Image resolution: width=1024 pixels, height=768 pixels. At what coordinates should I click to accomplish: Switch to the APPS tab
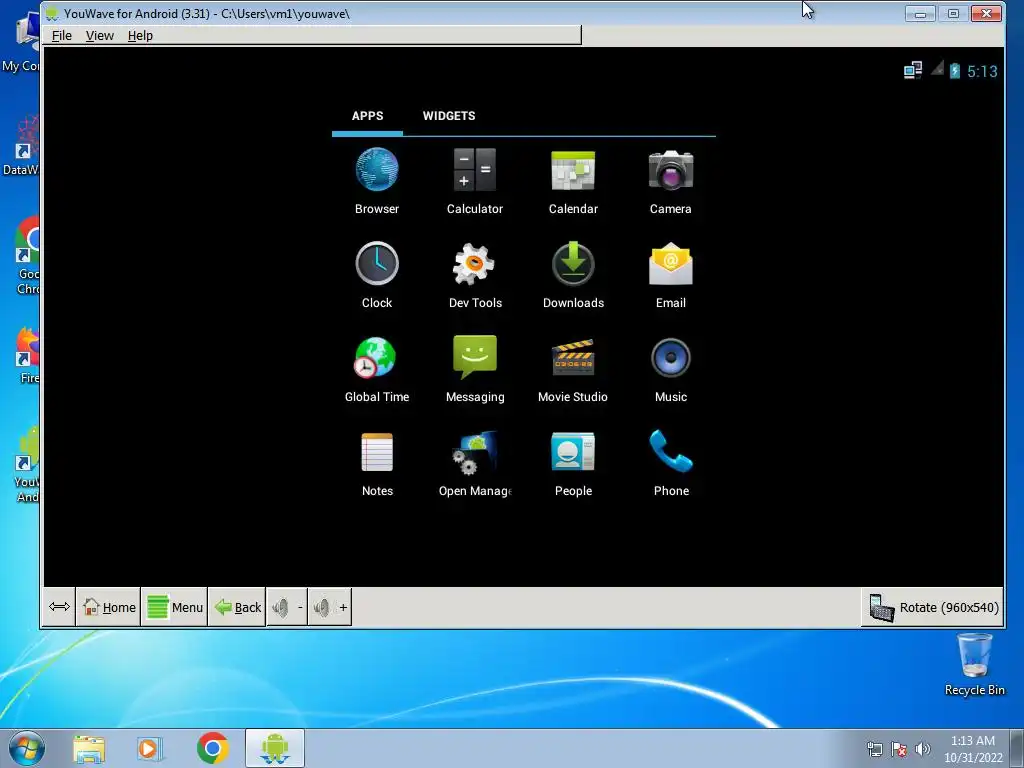coord(367,116)
